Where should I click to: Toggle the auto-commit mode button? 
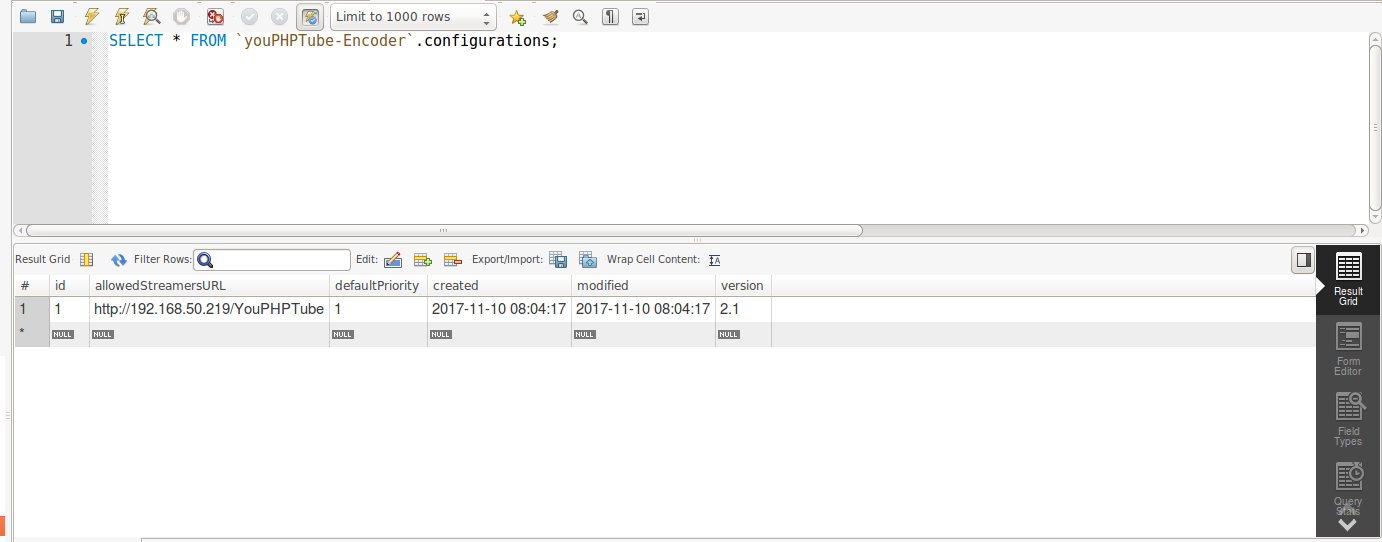(x=311, y=16)
